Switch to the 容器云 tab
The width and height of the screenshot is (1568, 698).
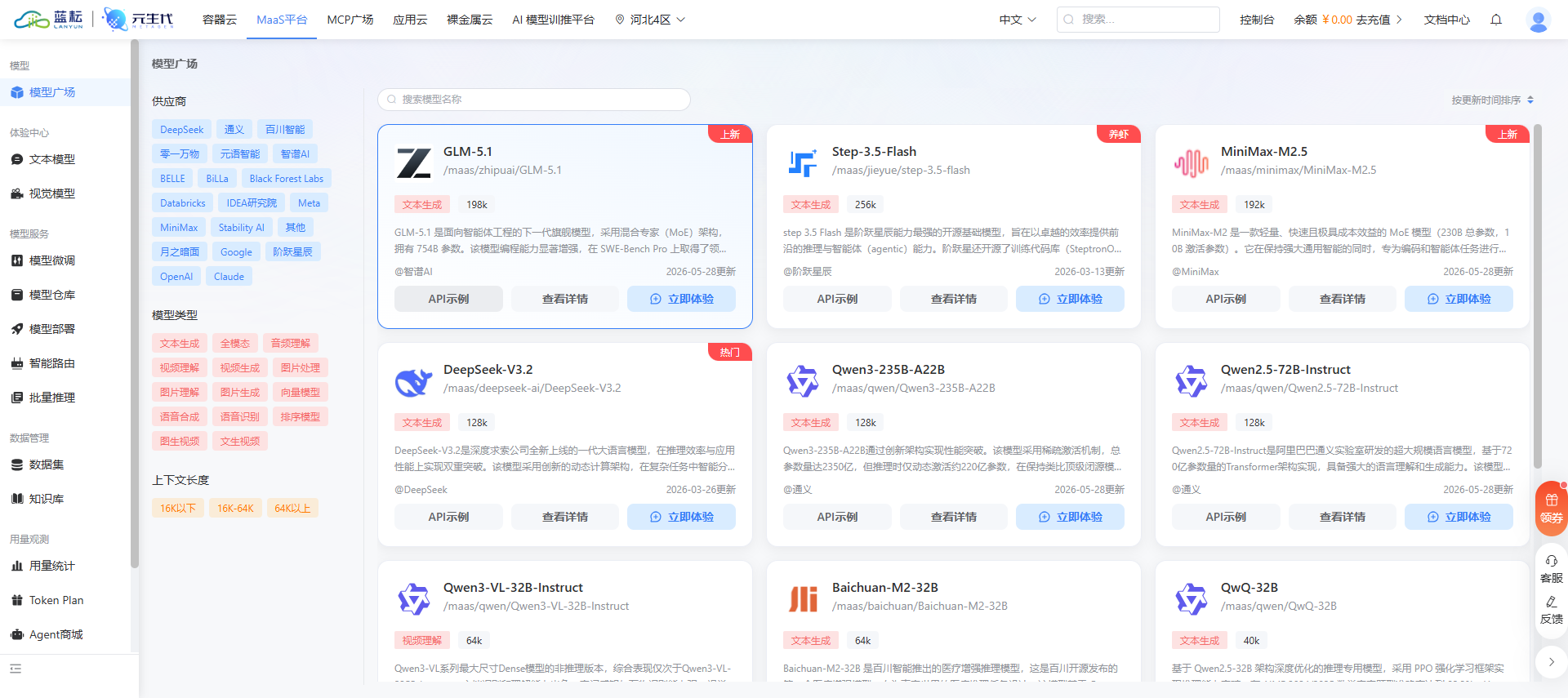point(220,20)
